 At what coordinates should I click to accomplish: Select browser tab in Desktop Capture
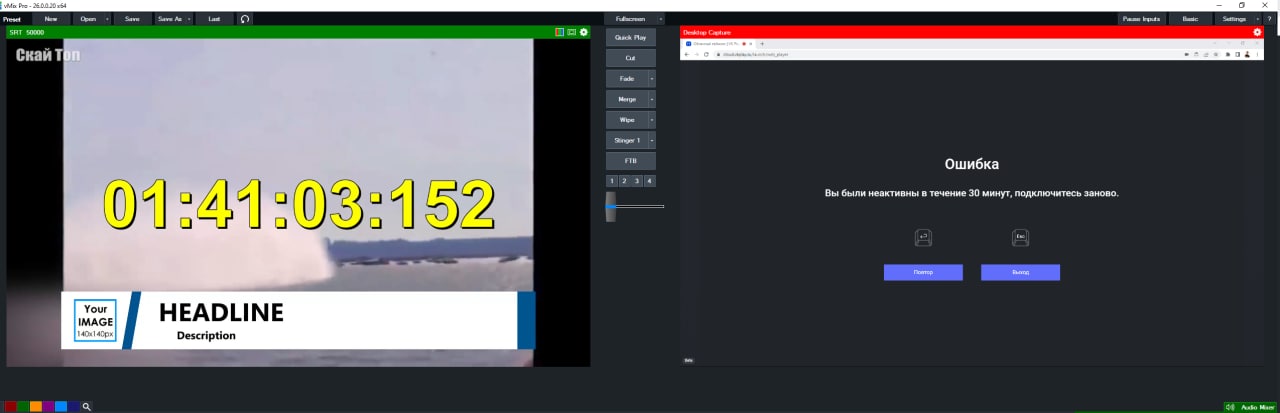(x=718, y=44)
